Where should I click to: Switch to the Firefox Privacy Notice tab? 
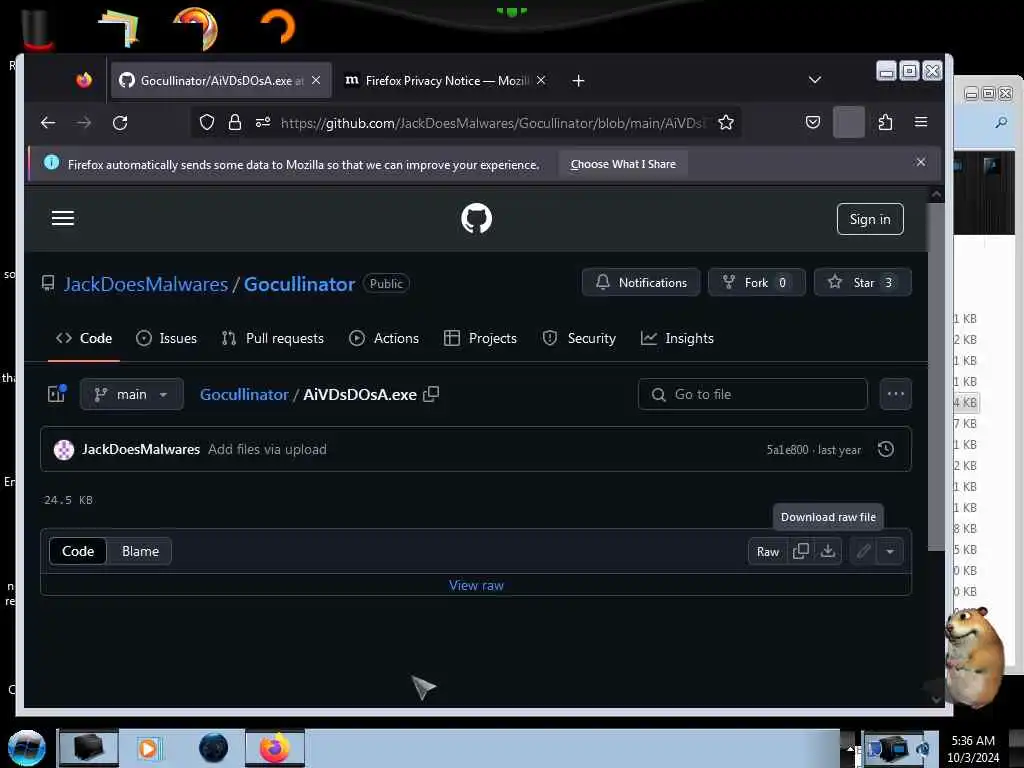(x=444, y=80)
